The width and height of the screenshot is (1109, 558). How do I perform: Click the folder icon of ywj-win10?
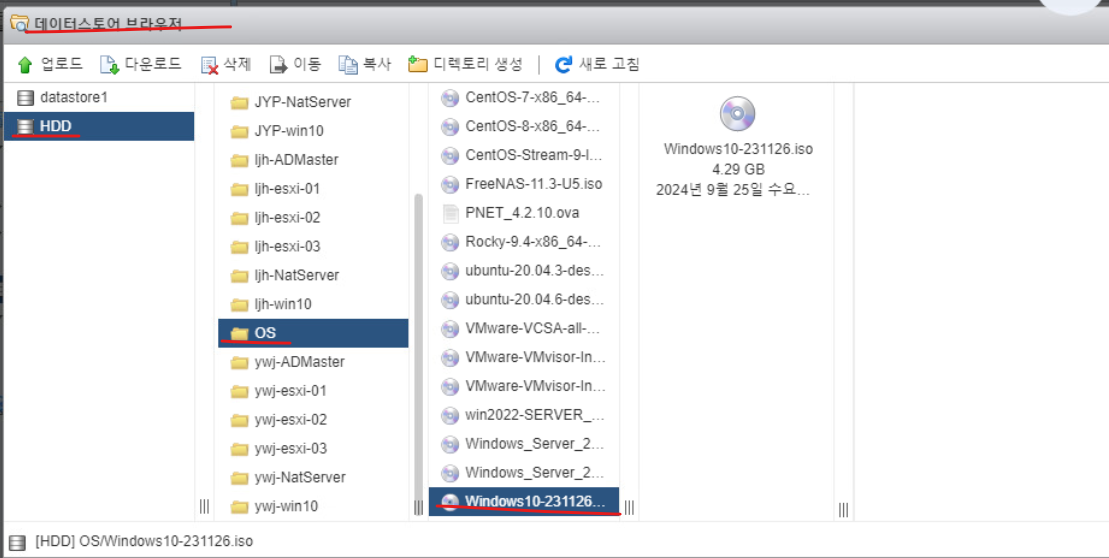click(x=240, y=507)
